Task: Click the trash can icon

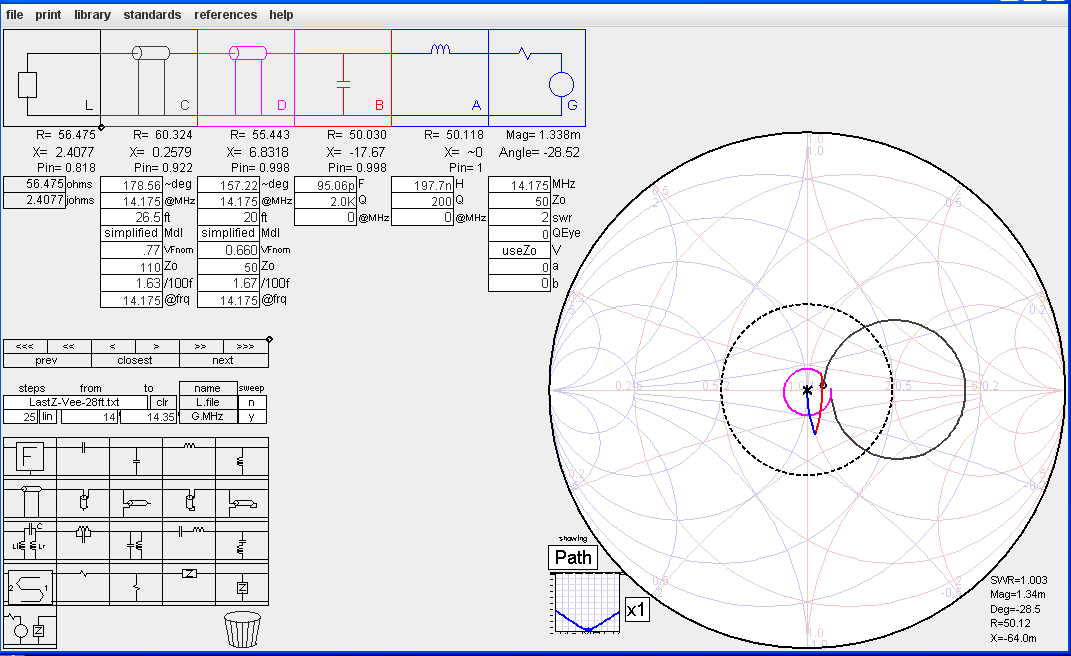Action: pyautogui.click(x=242, y=629)
